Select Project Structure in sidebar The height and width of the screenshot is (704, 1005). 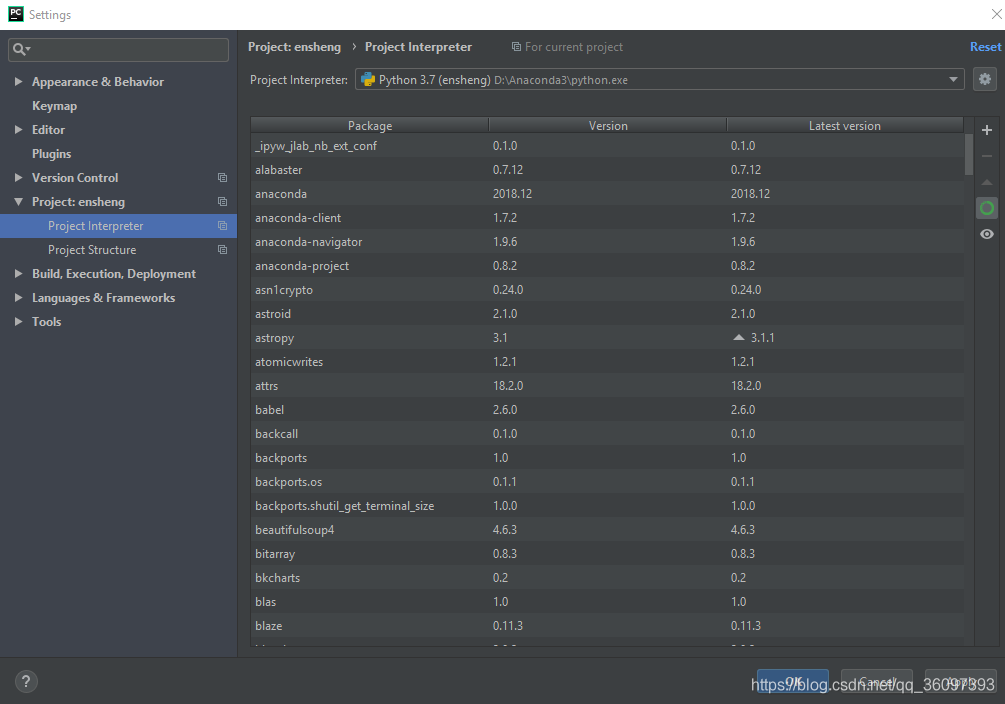coord(92,249)
